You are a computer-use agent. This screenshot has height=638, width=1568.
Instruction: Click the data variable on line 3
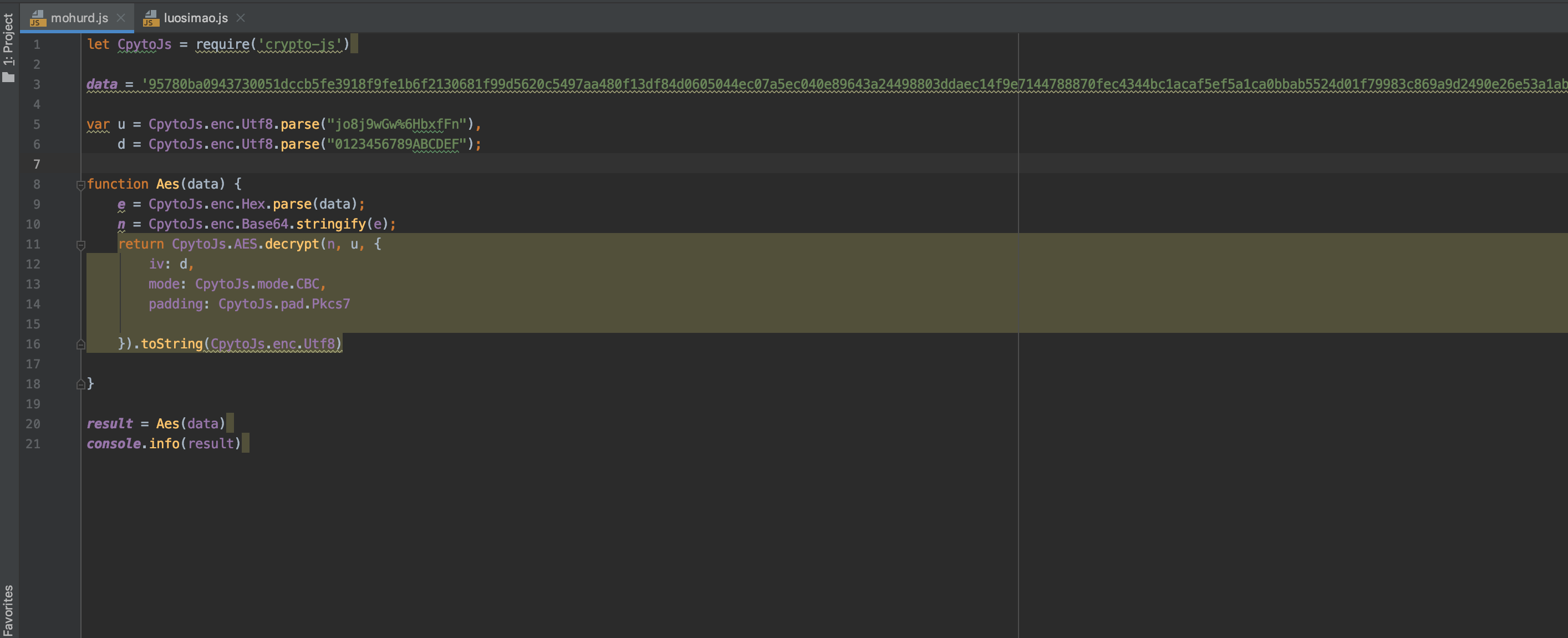[x=101, y=84]
